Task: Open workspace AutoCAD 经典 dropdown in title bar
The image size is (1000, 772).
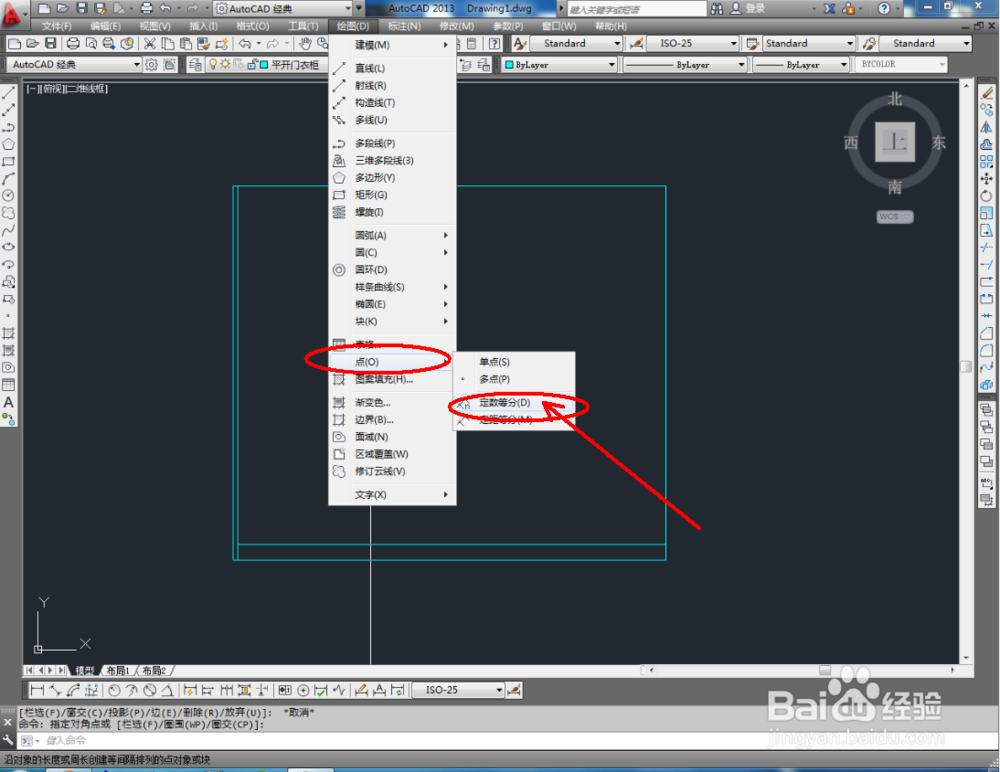Action: pyautogui.click(x=284, y=9)
